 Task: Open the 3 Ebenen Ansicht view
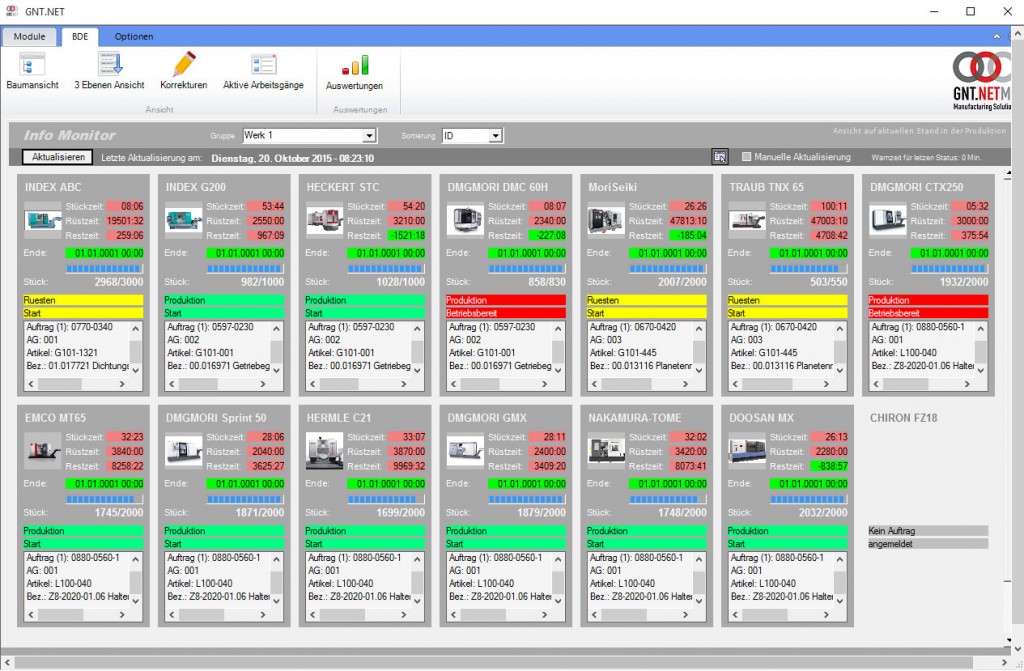[x=109, y=71]
